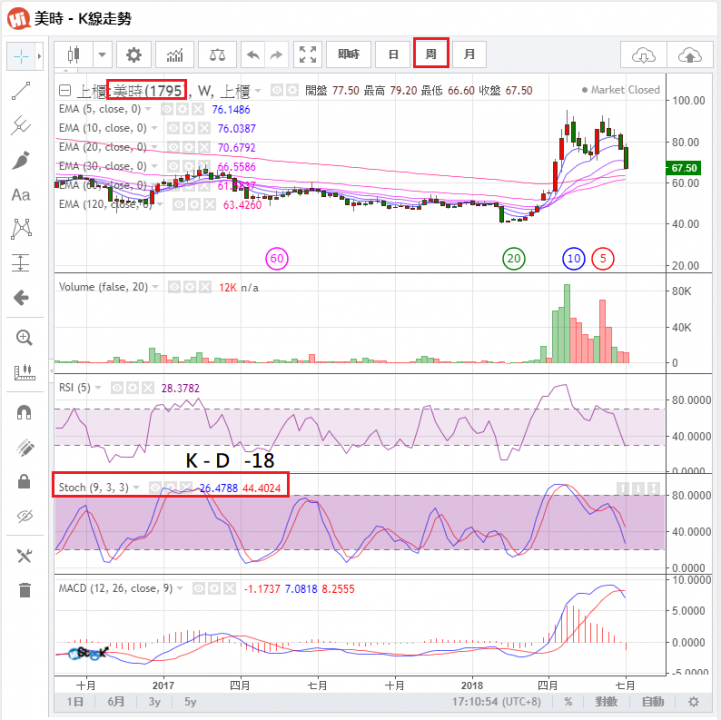Screen dimensions: 721x720
Task: Open the EMA 10 indicator dropdown
Action: (x=154, y=128)
